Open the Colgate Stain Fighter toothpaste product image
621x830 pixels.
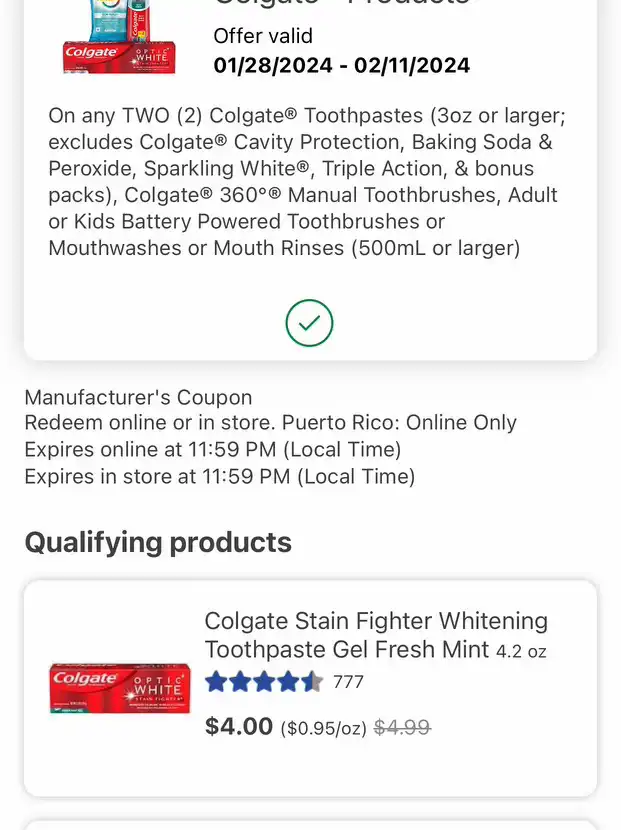[x=120, y=688]
